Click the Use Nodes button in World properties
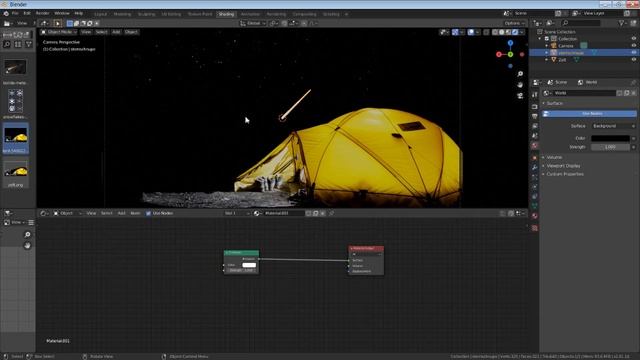Image resolution: width=640 pixels, height=360 pixels. [589, 113]
